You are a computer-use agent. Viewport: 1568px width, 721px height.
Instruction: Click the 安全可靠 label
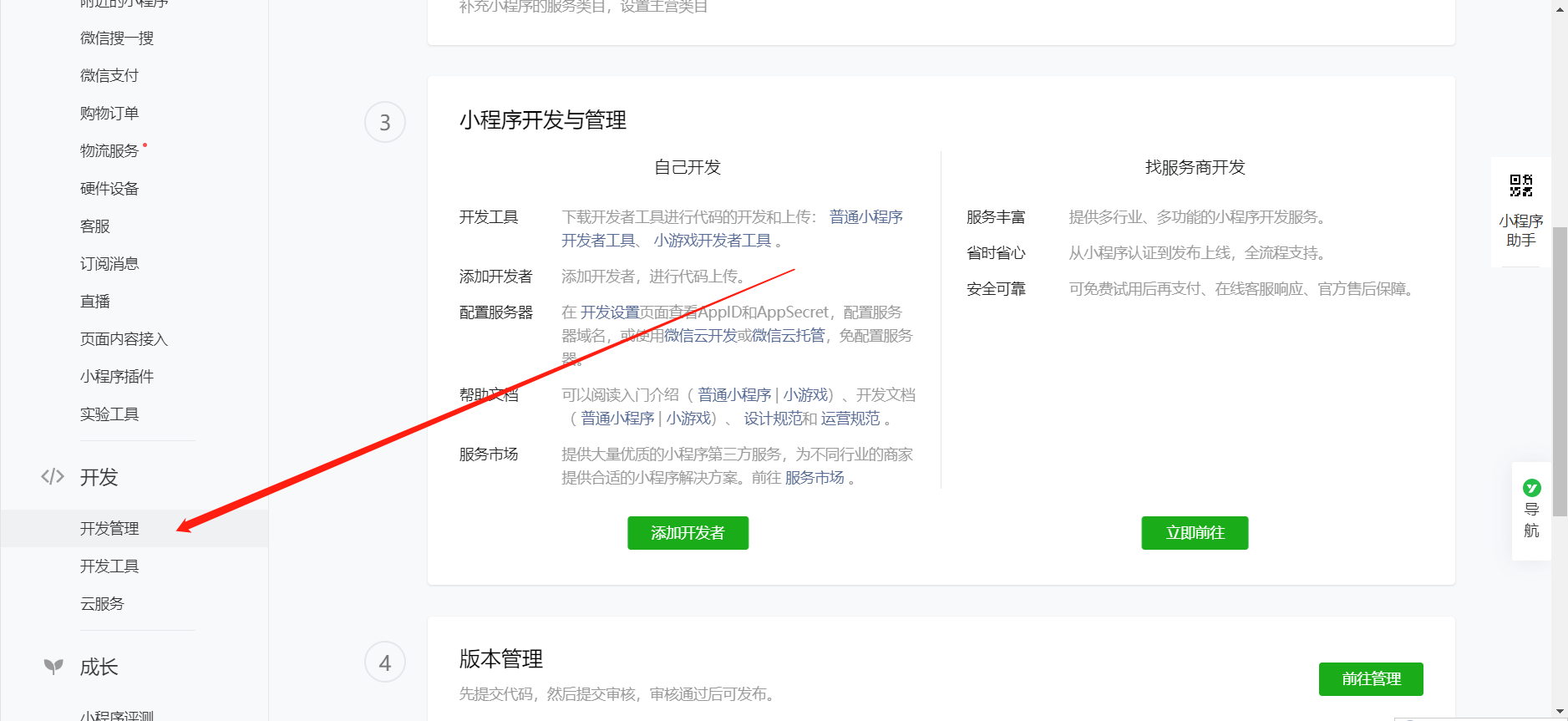(x=996, y=289)
